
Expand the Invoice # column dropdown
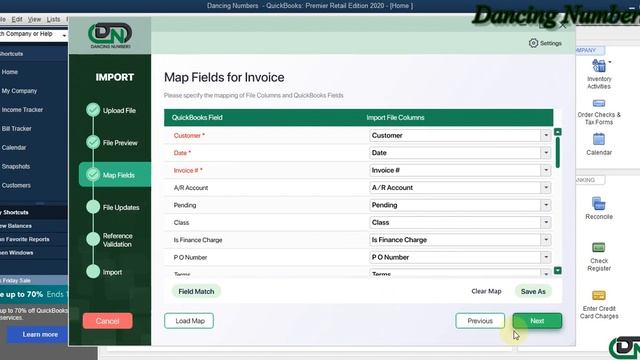click(x=546, y=170)
